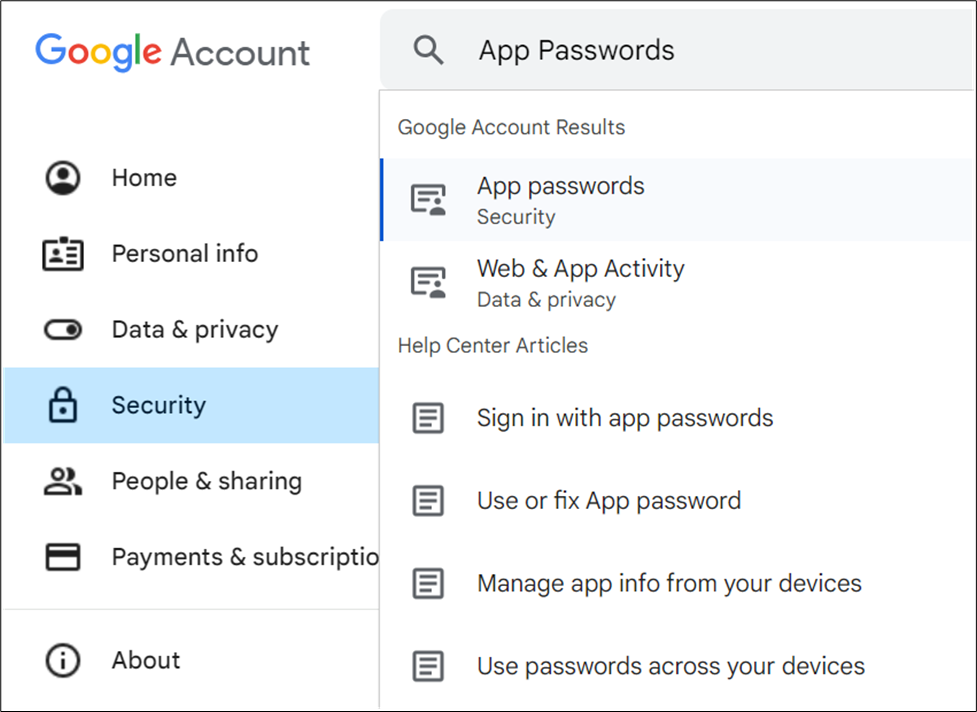The width and height of the screenshot is (977, 712).
Task: Select the App passwords Security result
Action: (x=561, y=200)
